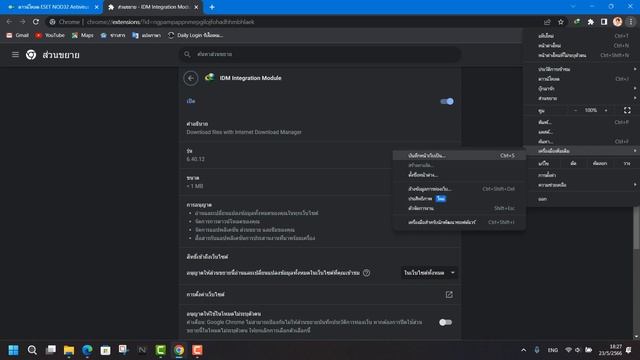The height and width of the screenshot is (360, 640).
Task: Go back using the extension details arrow
Action: pos(191,78)
